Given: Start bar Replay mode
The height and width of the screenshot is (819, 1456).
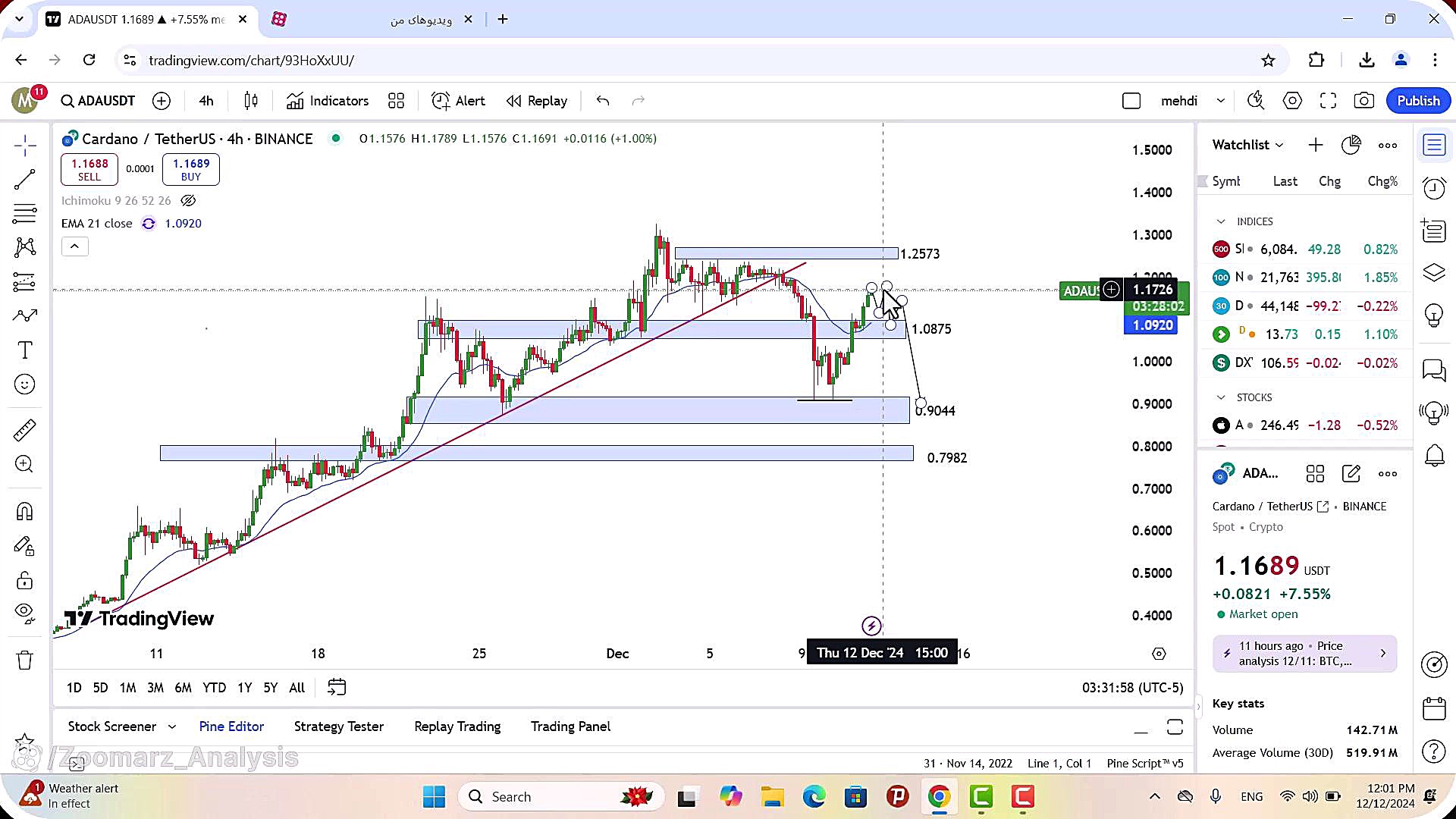Looking at the screenshot, I should pyautogui.click(x=537, y=101).
